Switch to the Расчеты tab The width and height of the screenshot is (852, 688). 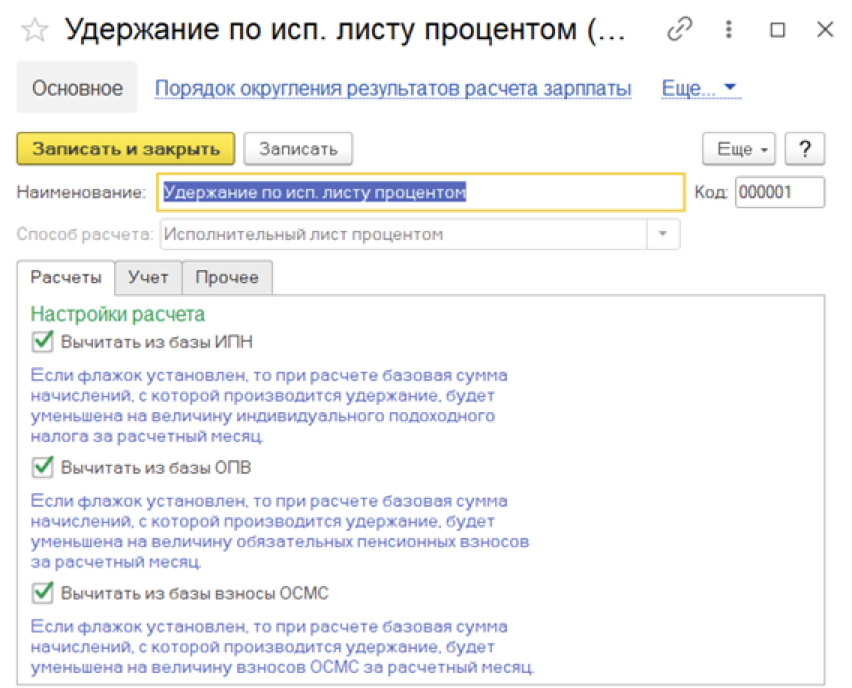66,277
